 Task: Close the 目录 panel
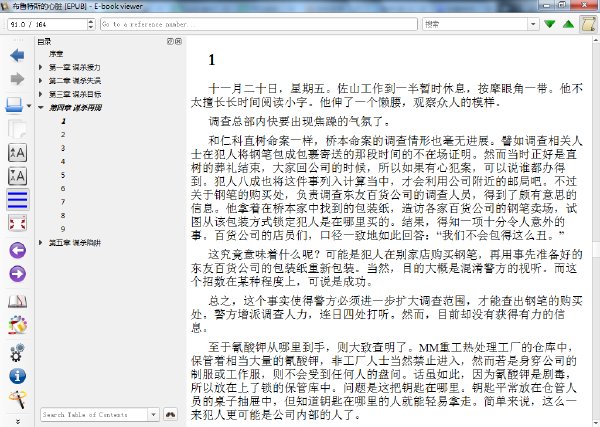pyautogui.click(x=178, y=41)
